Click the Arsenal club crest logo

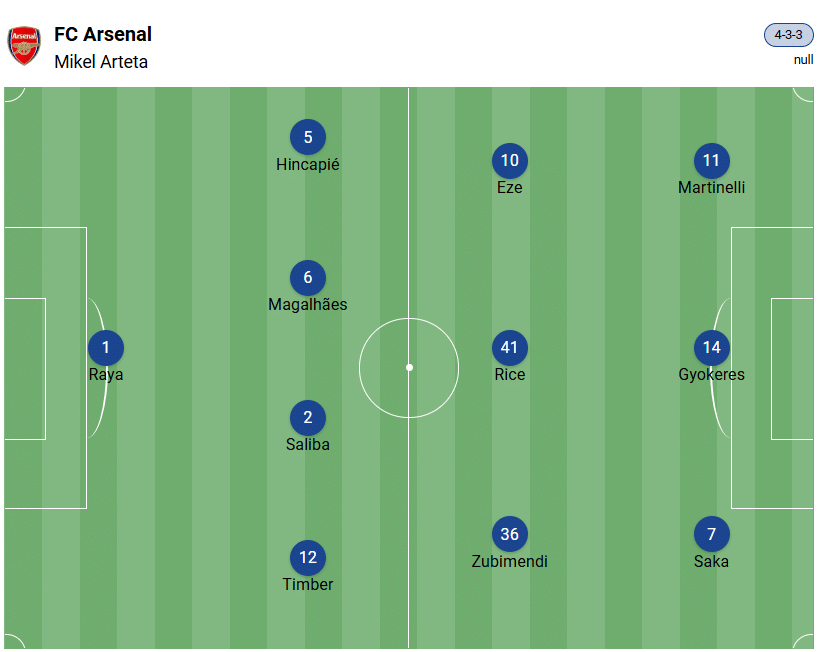click(x=24, y=46)
